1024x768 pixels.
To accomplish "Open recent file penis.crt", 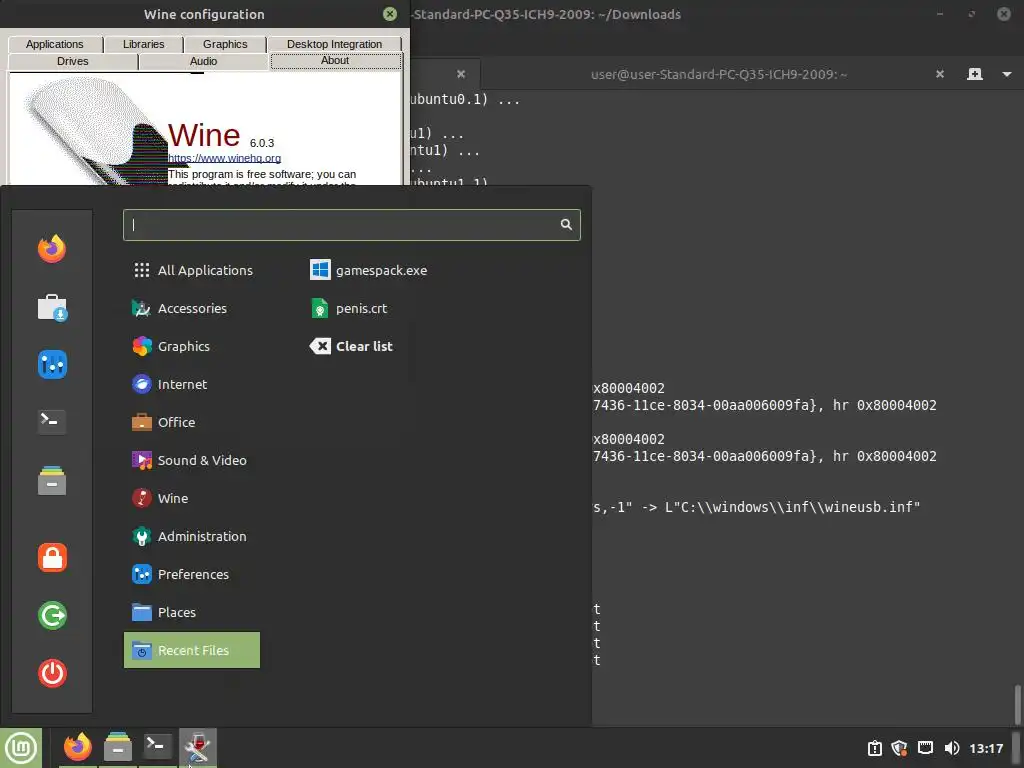I will click(x=349, y=308).
